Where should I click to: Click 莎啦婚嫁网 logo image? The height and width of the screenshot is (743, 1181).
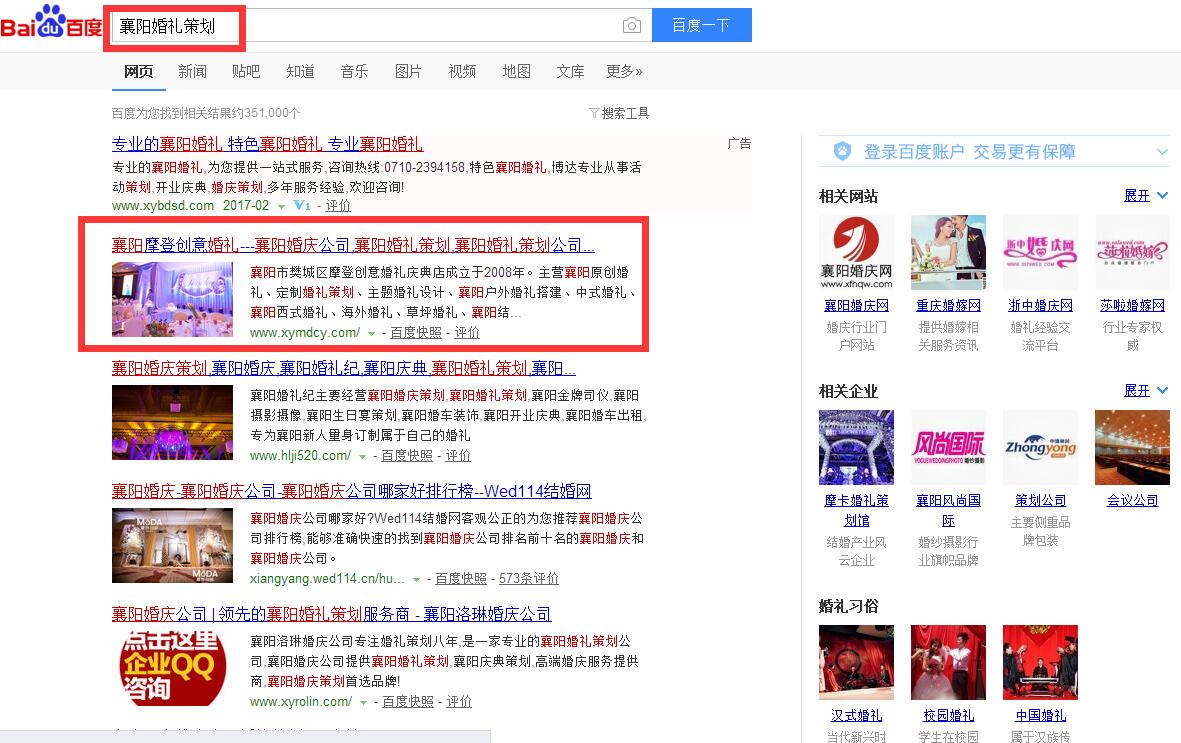1132,252
